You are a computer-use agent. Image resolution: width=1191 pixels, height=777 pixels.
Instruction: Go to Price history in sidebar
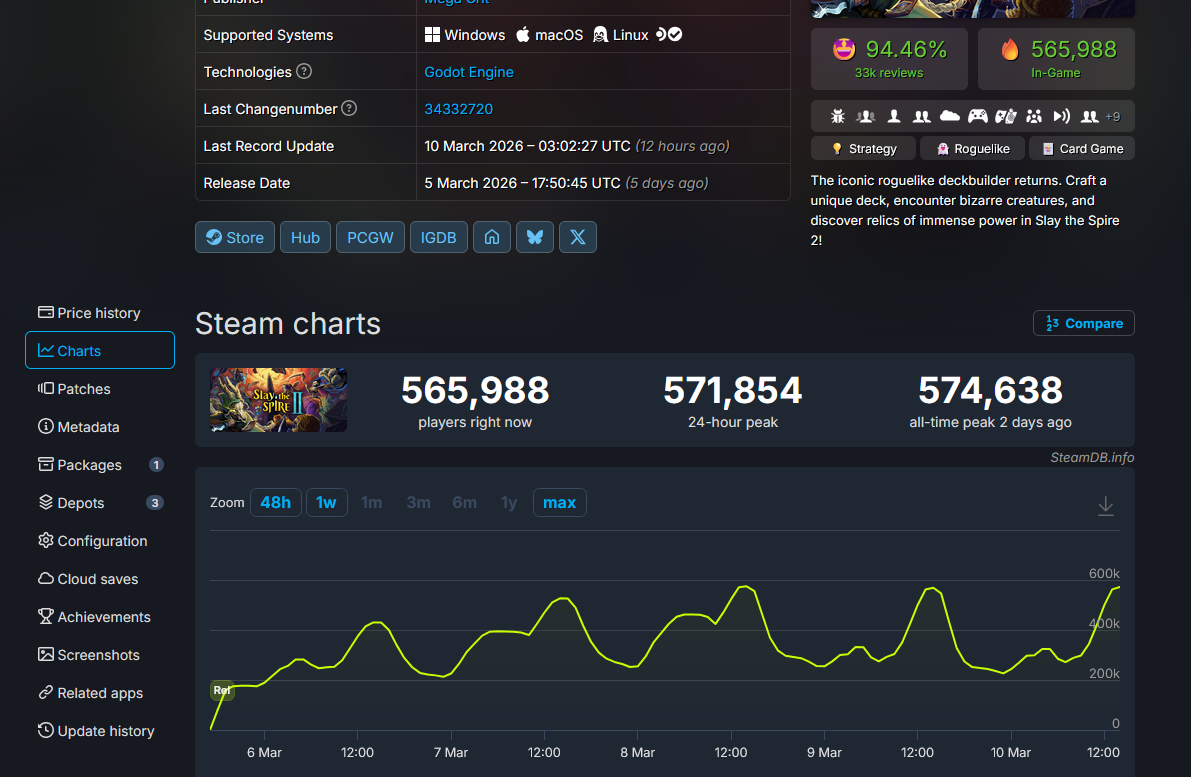(x=100, y=313)
